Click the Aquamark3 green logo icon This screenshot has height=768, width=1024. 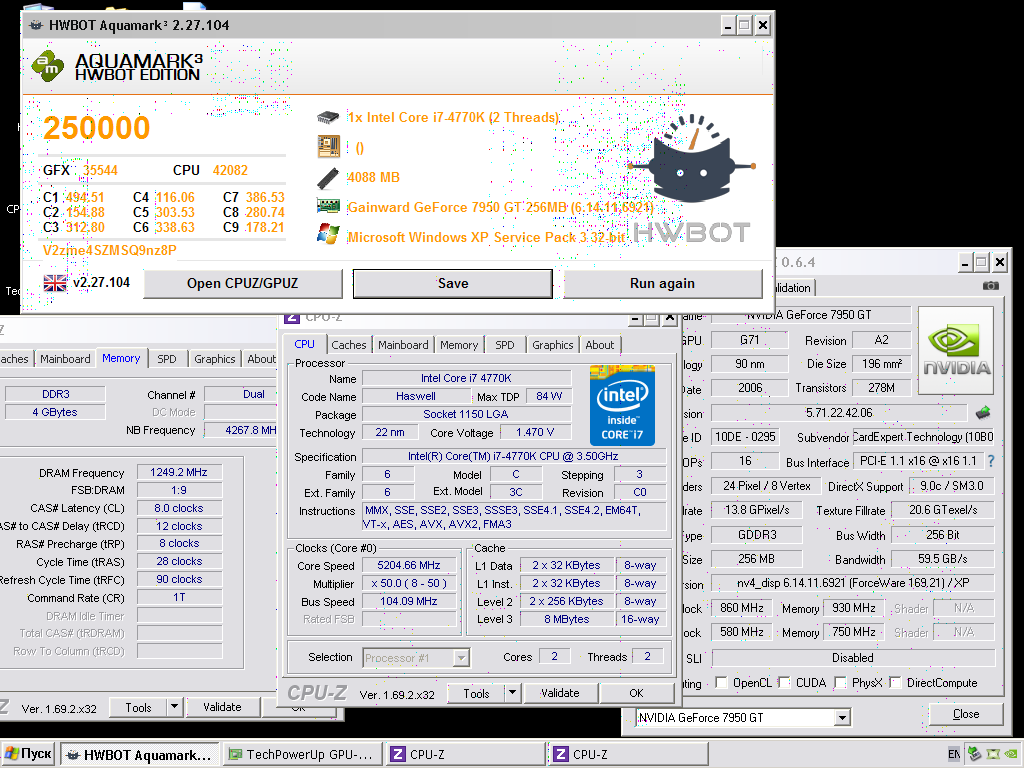pyautogui.click(x=48, y=66)
